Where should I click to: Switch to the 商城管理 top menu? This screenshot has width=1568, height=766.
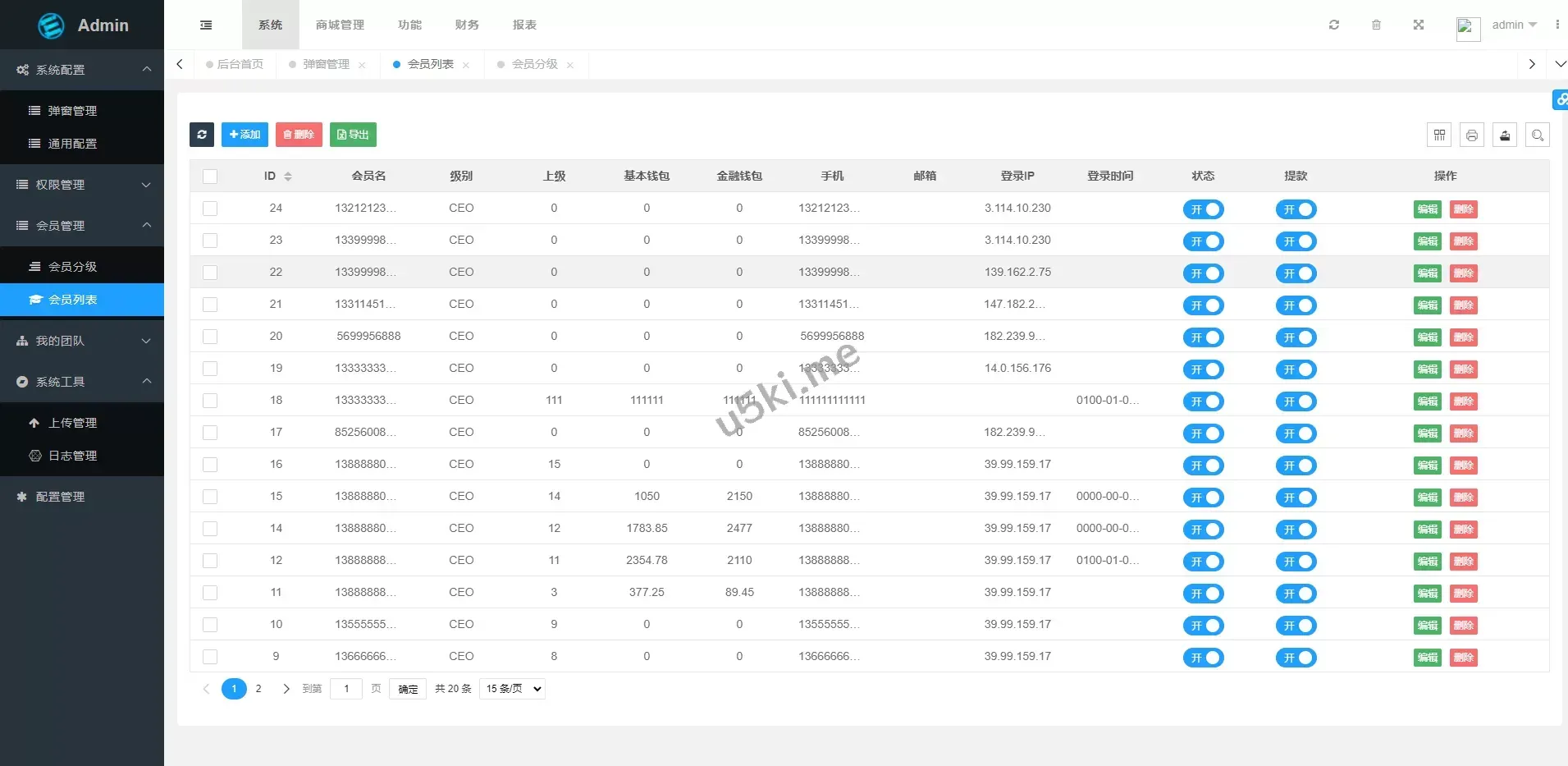click(x=340, y=25)
